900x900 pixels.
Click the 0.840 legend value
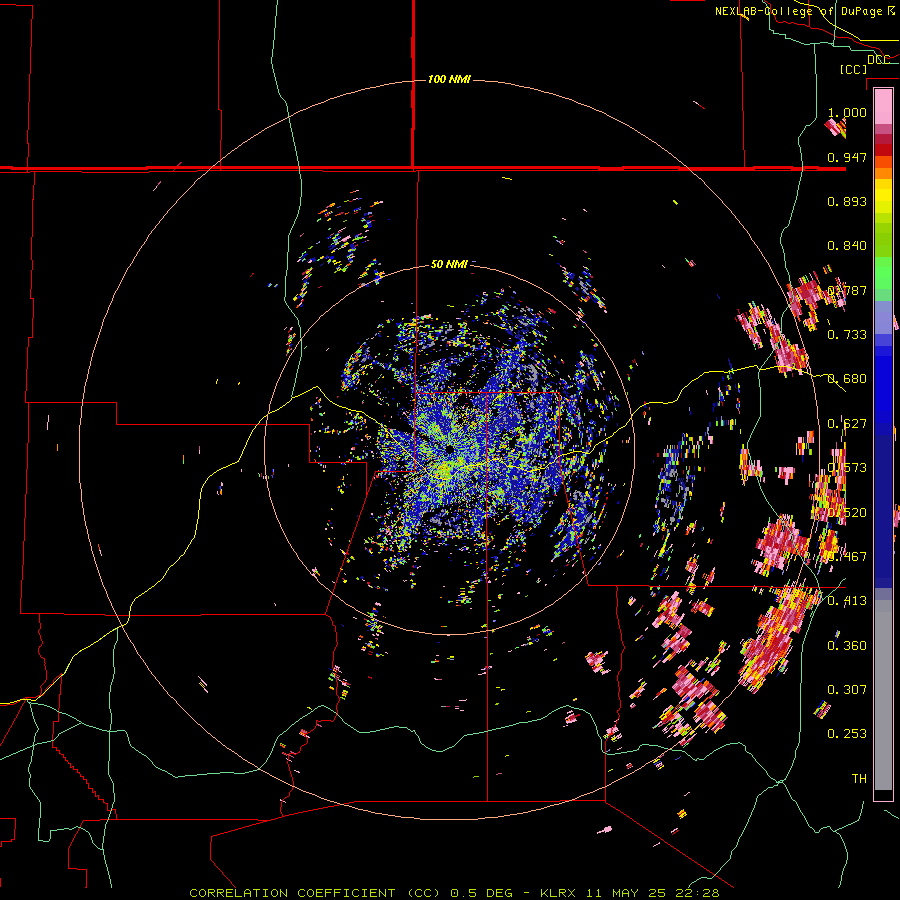click(847, 246)
